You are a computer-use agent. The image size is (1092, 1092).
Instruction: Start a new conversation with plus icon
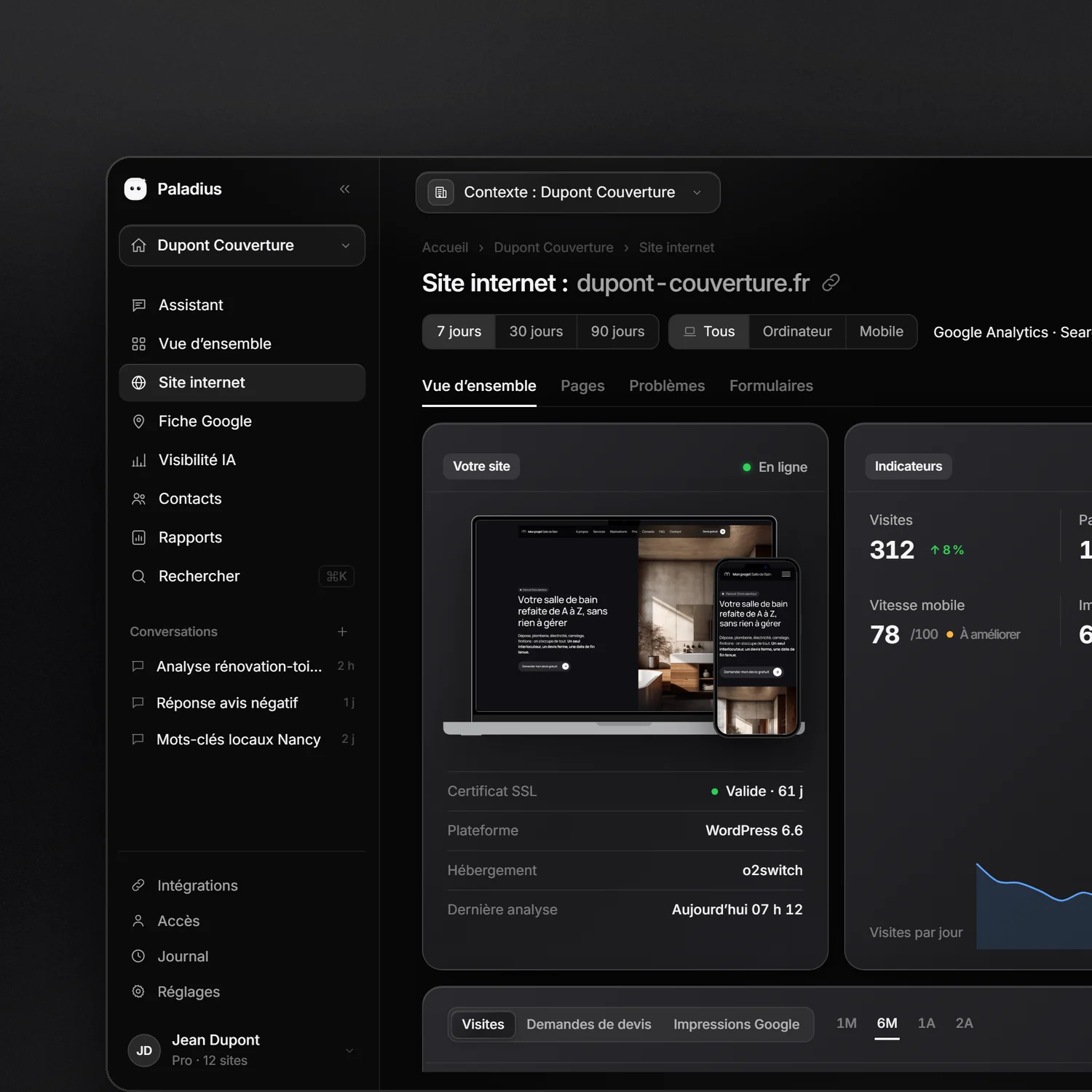click(342, 632)
